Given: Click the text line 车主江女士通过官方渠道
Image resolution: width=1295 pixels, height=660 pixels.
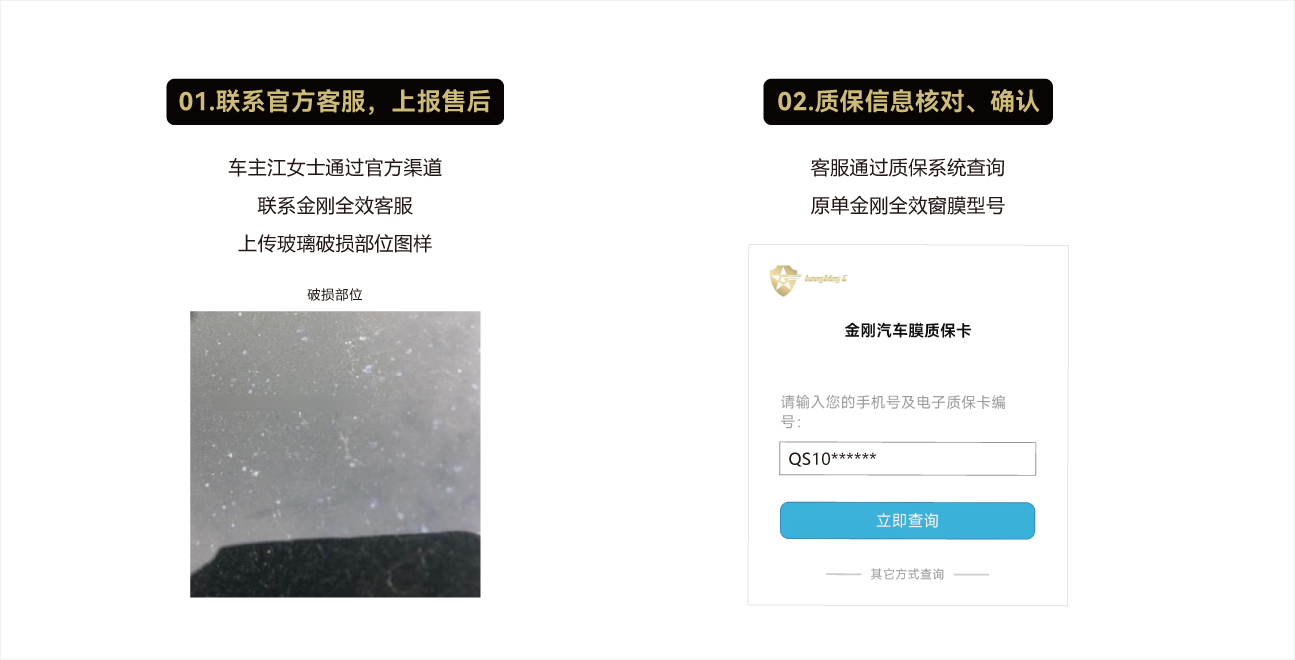Looking at the screenshot, I should [x=335, y=168].
